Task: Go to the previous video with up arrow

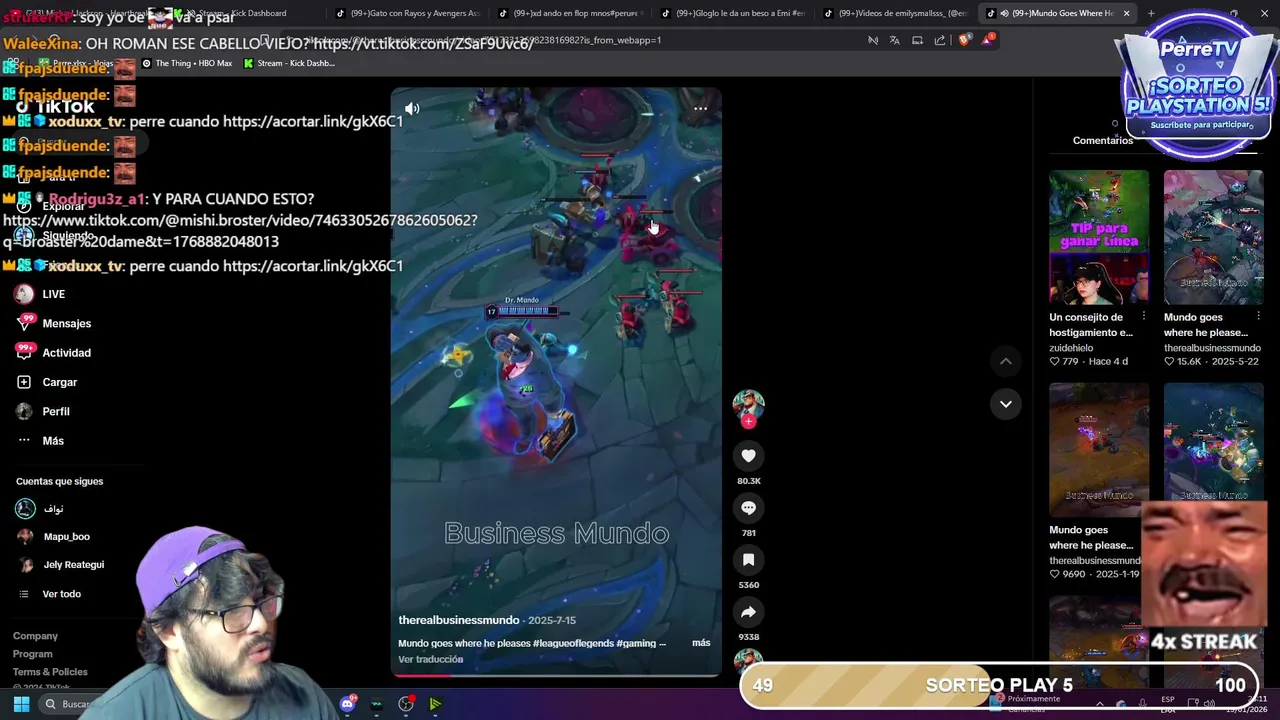Action: pos(1006,361)
